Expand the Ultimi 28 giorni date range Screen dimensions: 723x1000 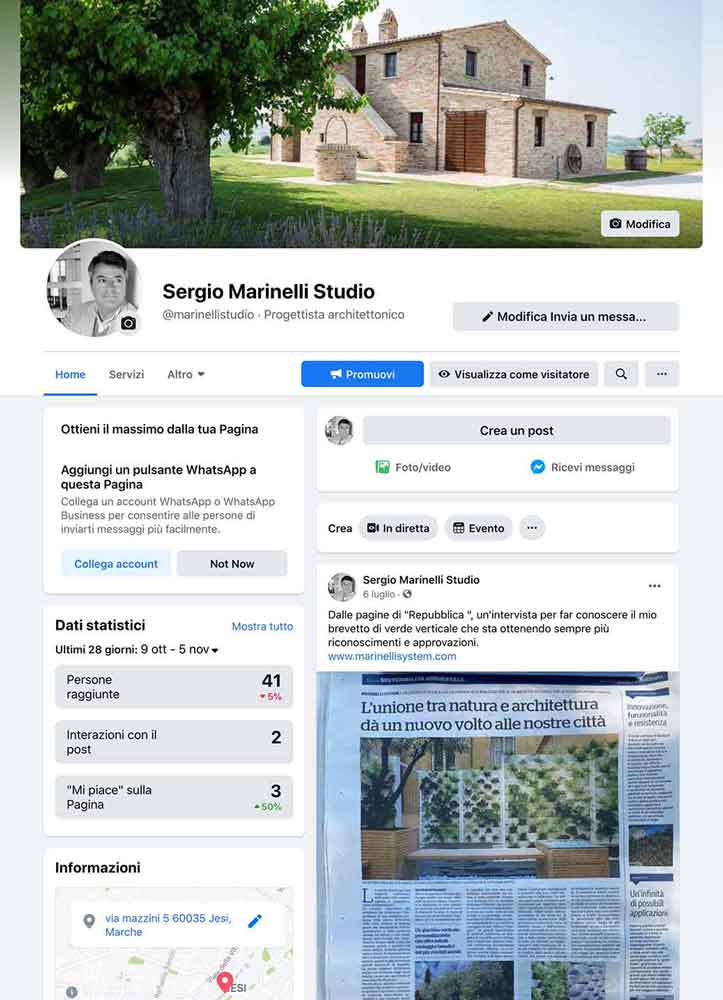[136, 649]
